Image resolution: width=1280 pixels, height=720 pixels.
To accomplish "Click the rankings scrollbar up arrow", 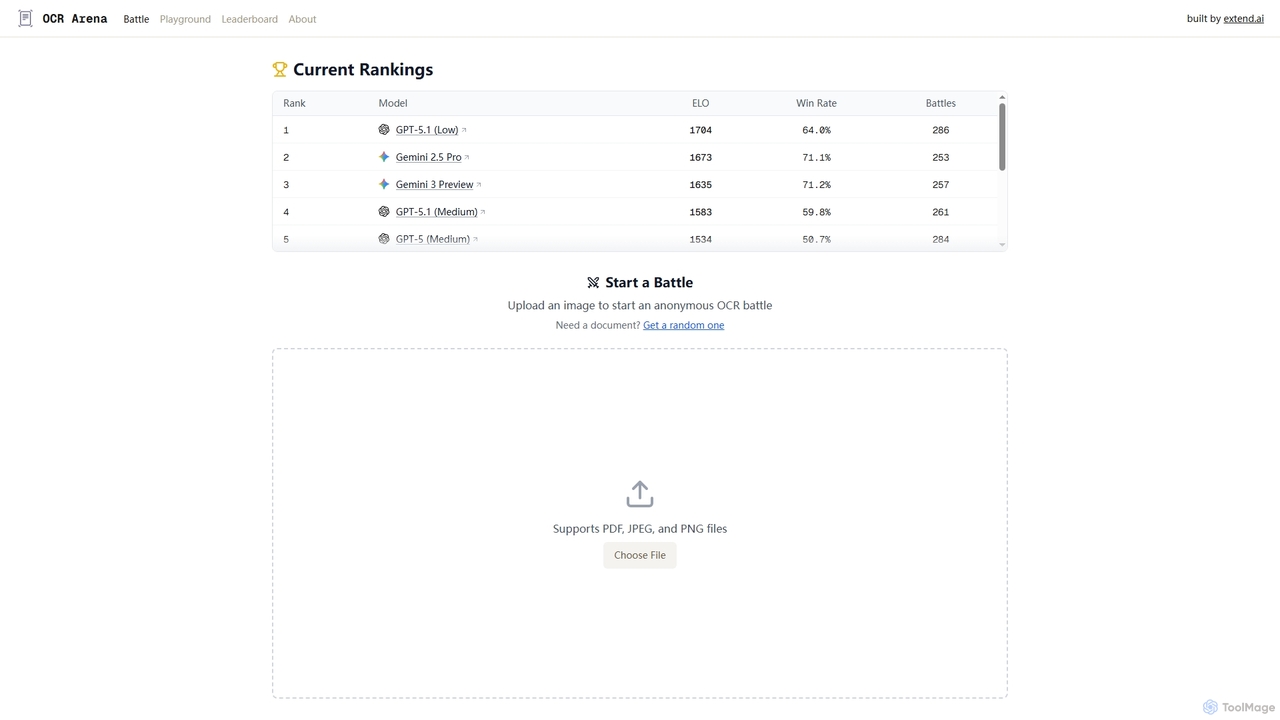I will pyautogui.click(x=1002, y=97).
